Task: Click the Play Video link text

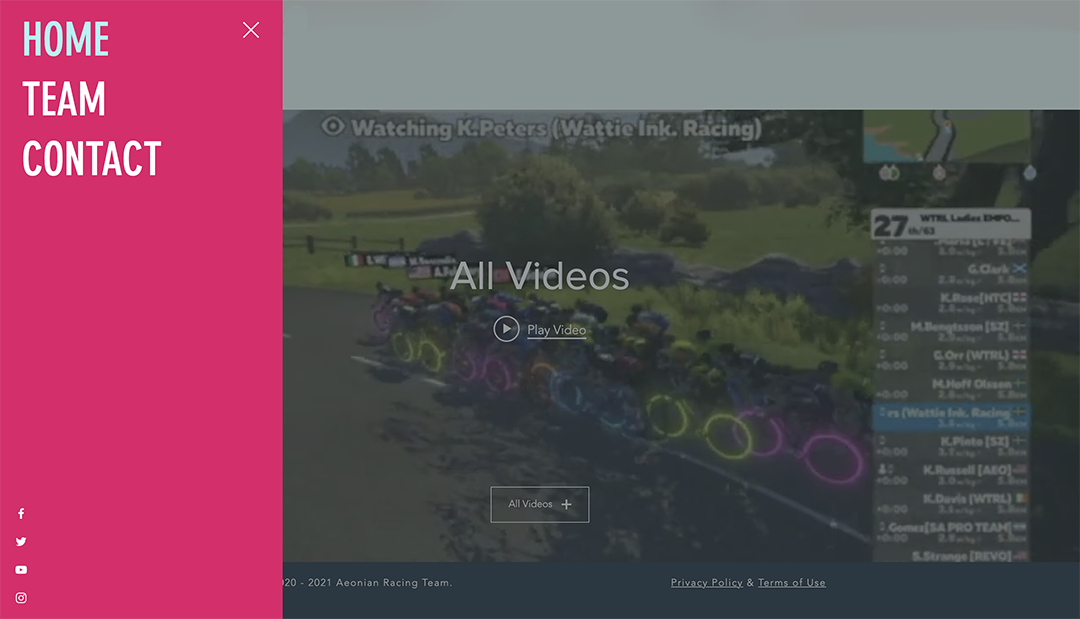Action: click(x=556, y=330)
